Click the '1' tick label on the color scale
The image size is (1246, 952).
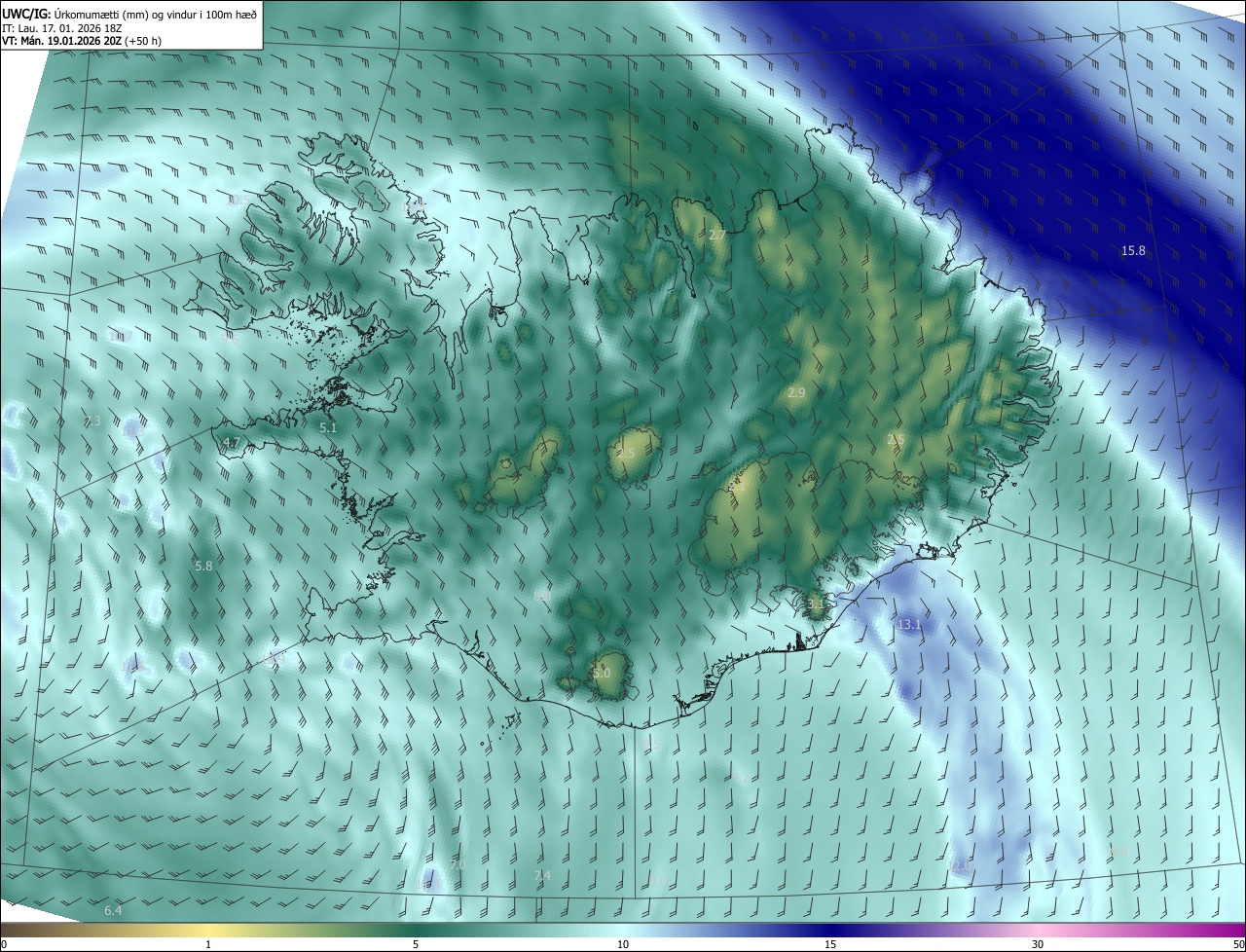[209, 944]
